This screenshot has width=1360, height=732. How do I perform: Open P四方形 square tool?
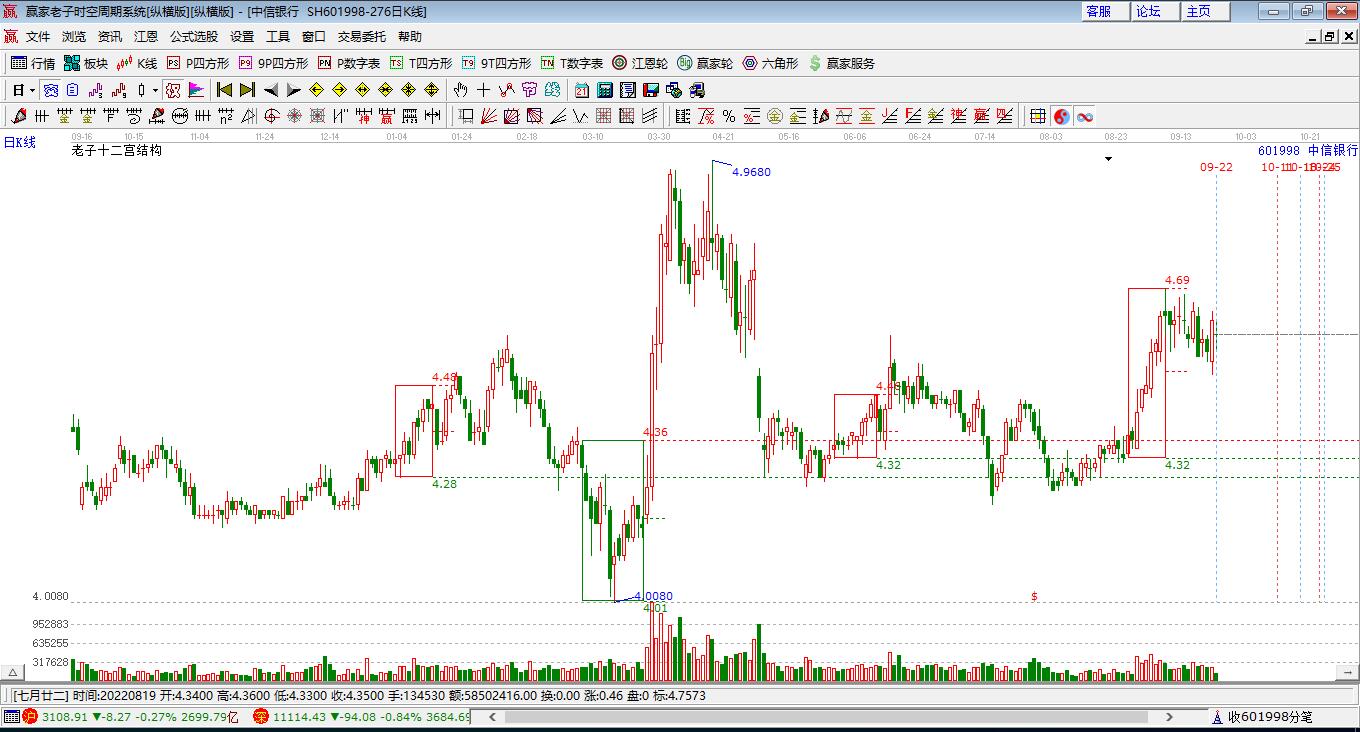click(197, 63)
